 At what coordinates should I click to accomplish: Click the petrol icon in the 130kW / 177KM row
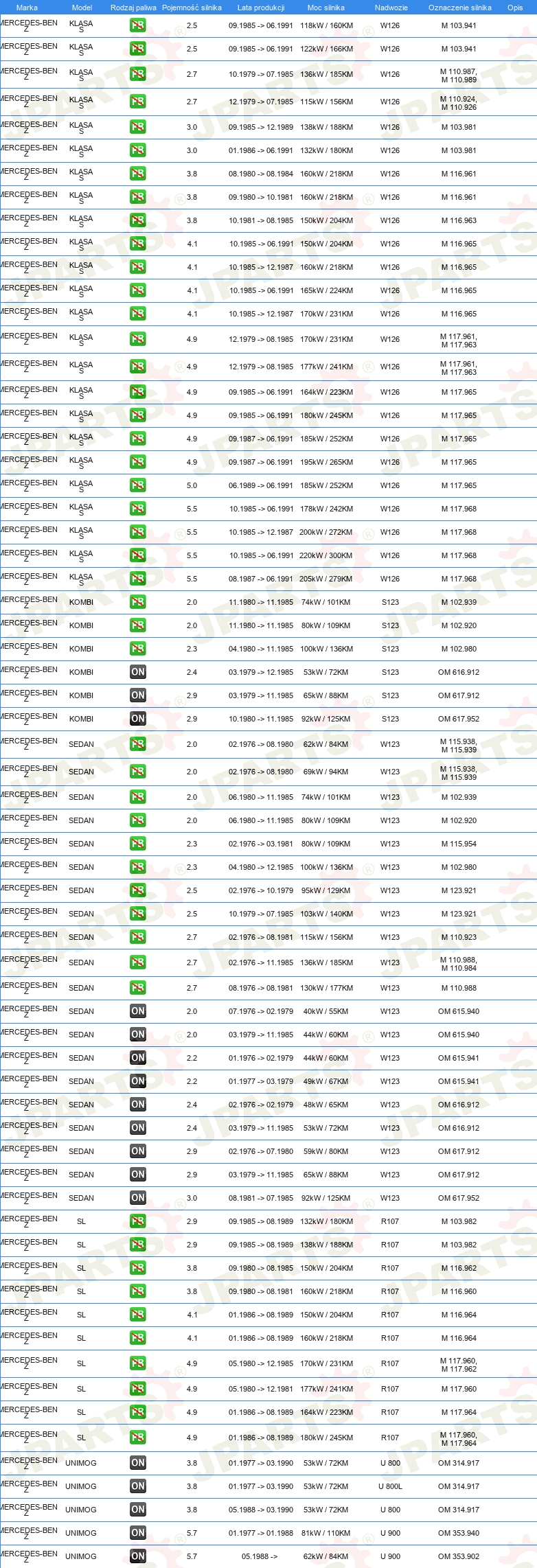pos(138,988)
